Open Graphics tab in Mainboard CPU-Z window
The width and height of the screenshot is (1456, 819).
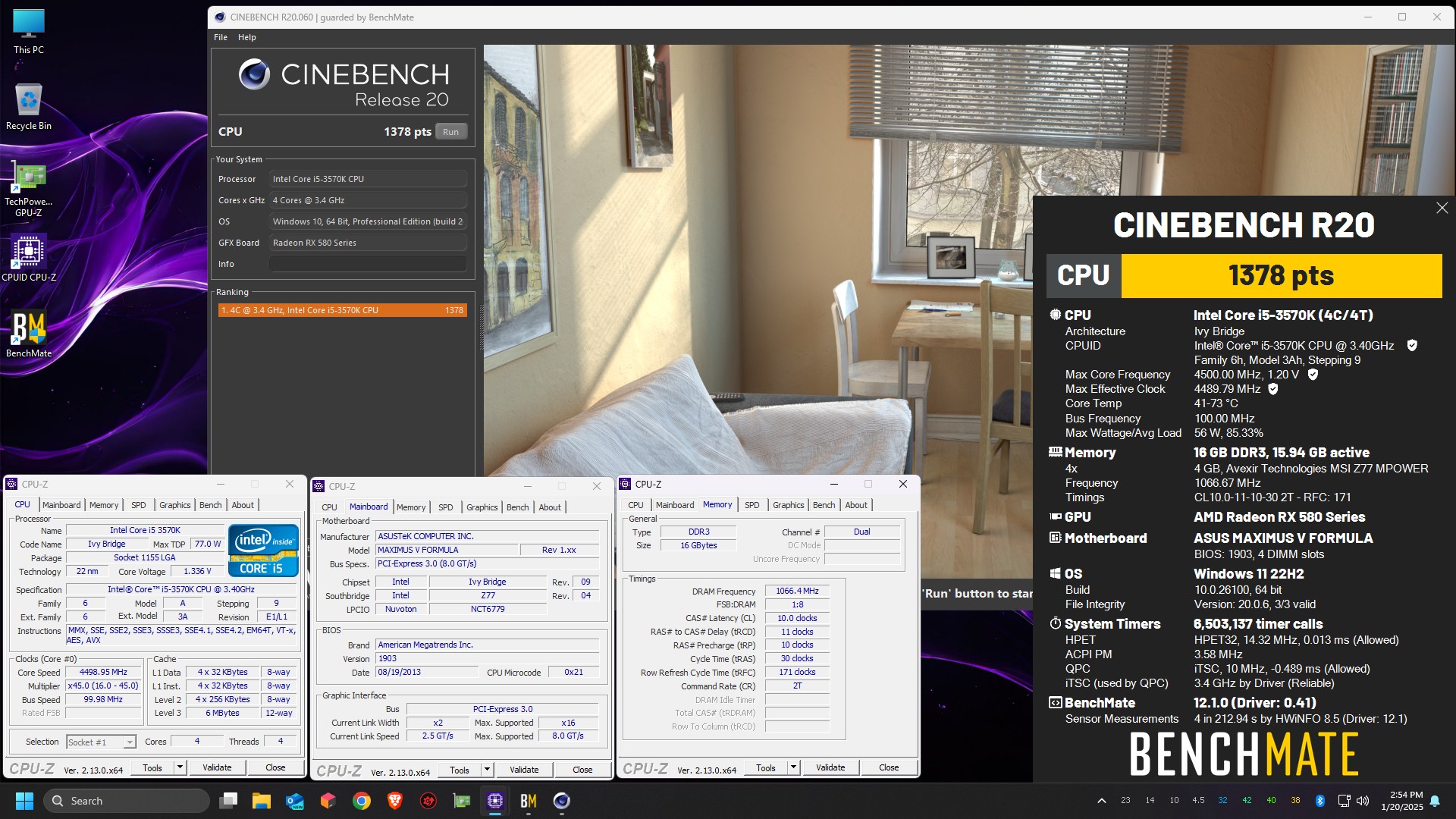pos(482,507)
